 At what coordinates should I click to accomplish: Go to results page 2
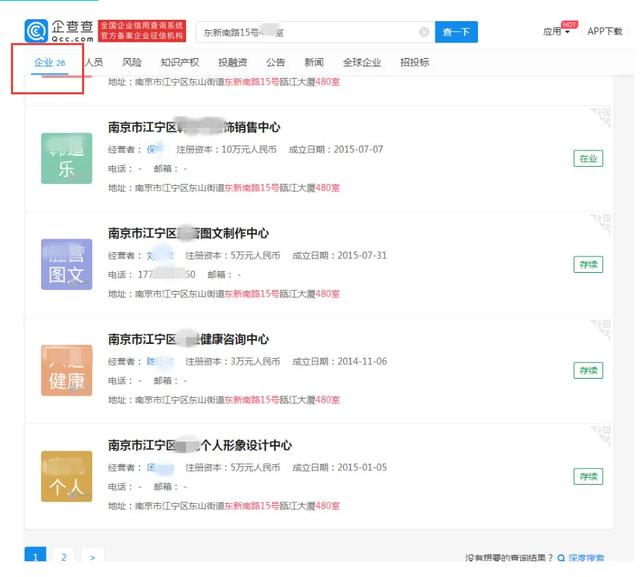[x=64, y=557]
